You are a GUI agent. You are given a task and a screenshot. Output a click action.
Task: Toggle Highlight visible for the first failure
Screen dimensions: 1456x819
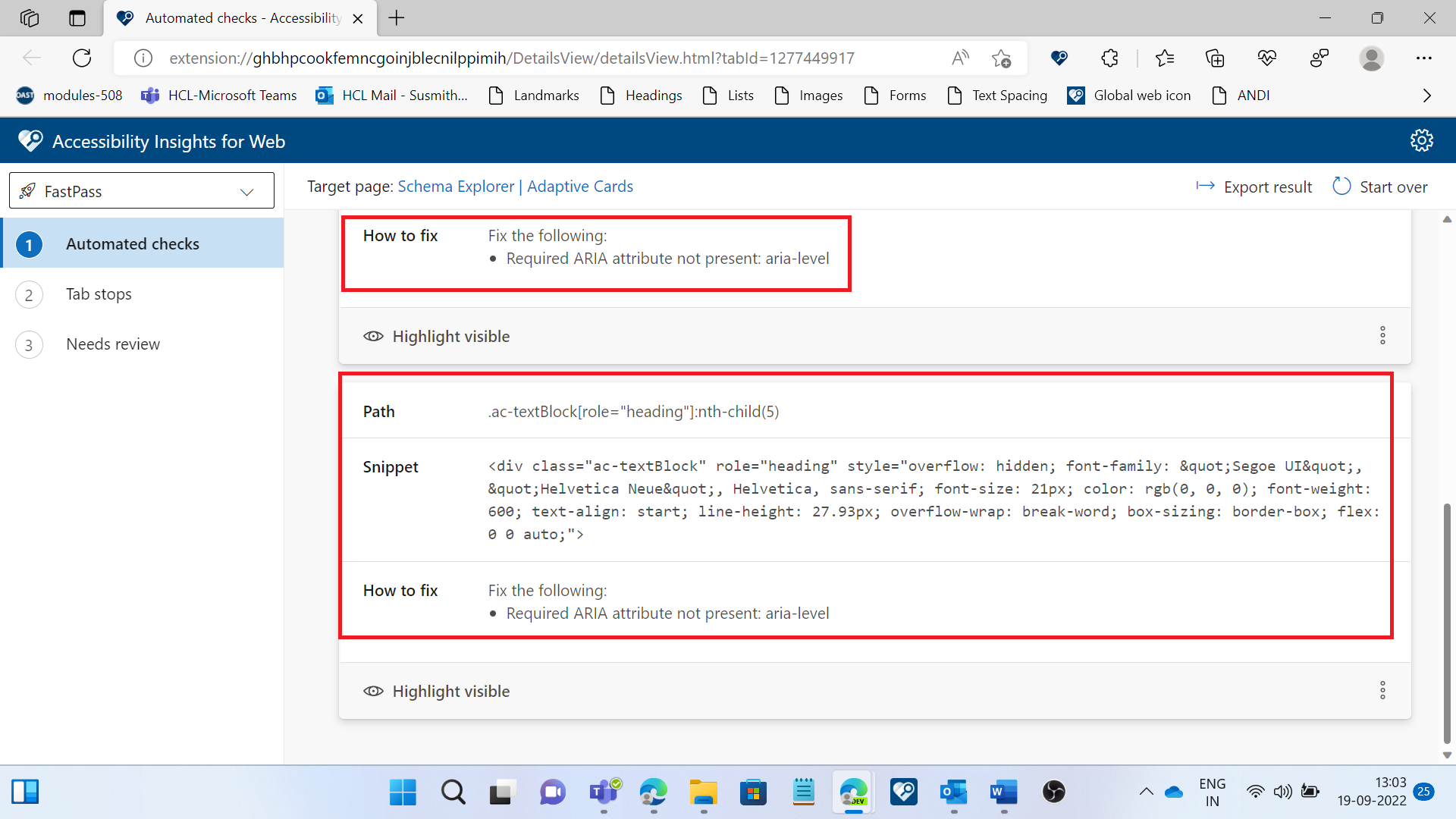tap(437, 336)
